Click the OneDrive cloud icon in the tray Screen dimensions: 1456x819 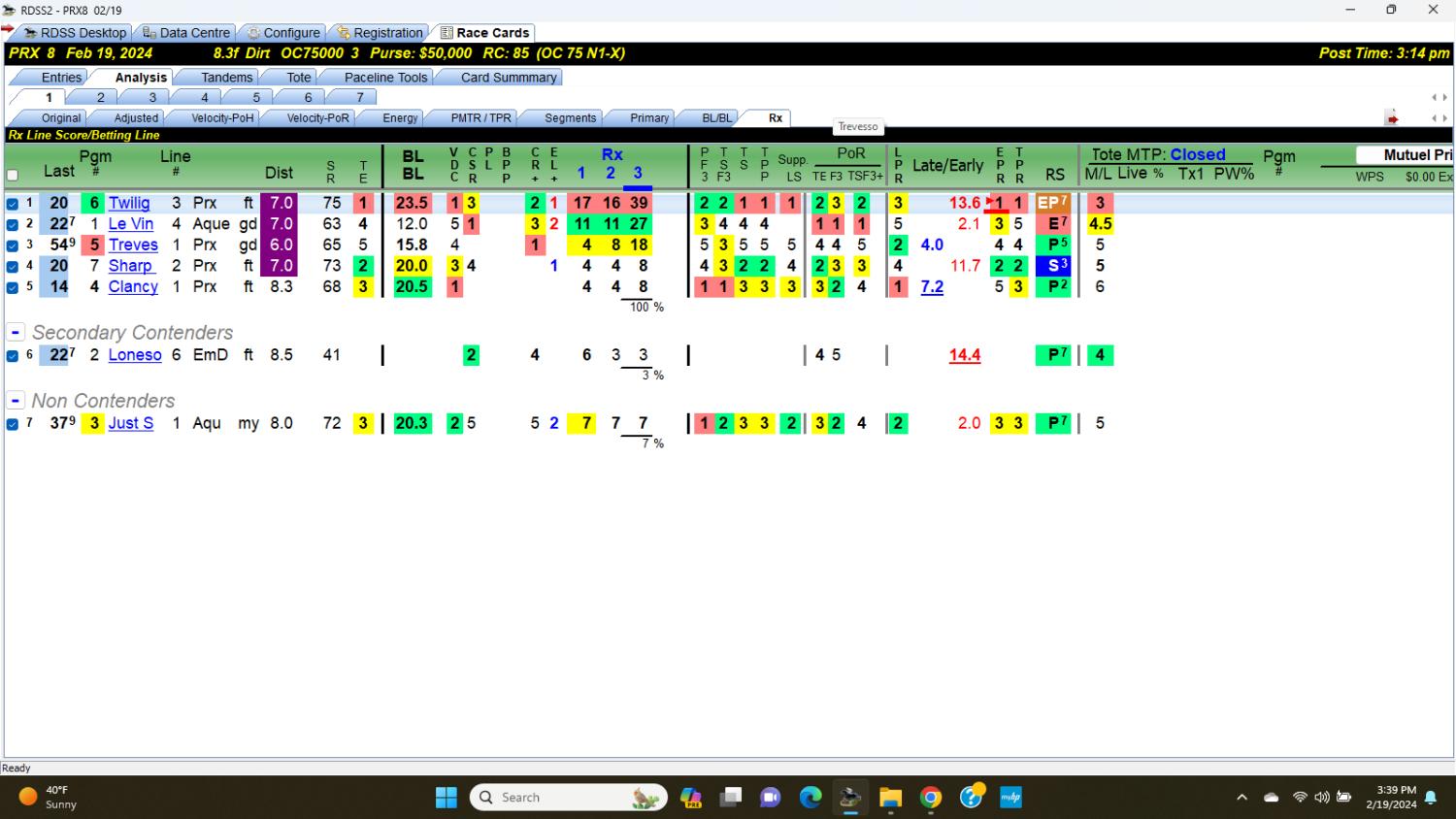(x=1271, y=798)
